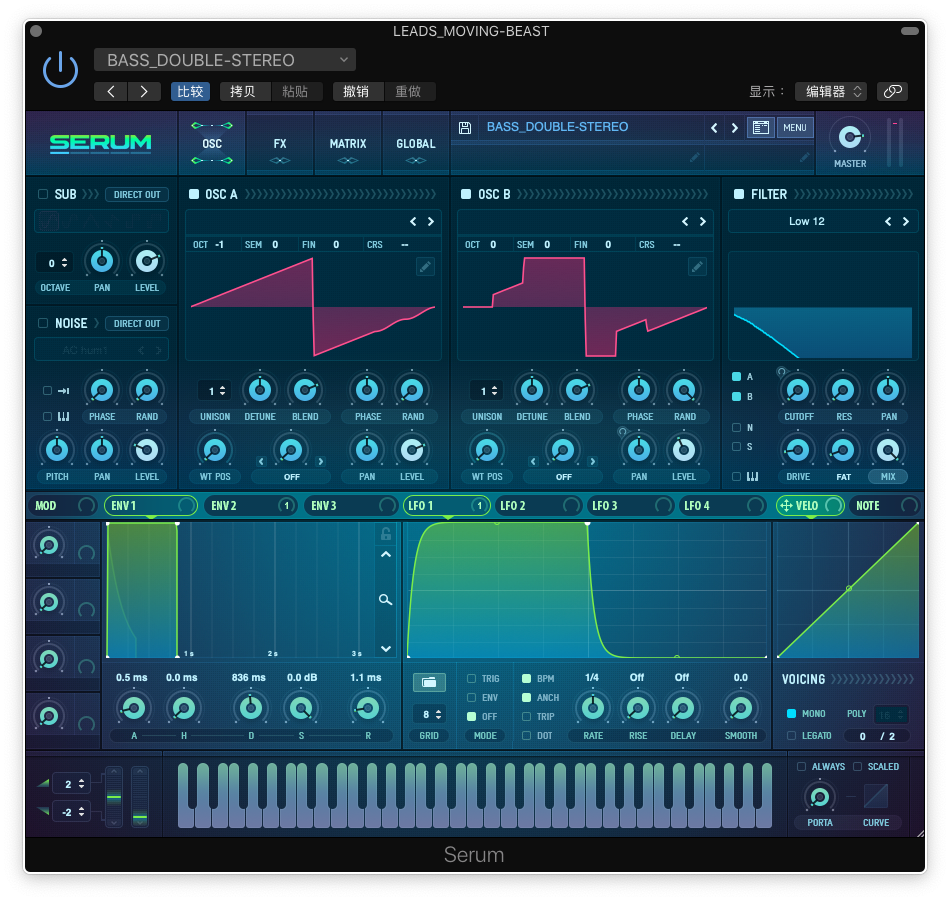The width and height of the screenshot is (950, 901).
Task: Open the preset browser icon next to MENU
Action: coord(760,127)
